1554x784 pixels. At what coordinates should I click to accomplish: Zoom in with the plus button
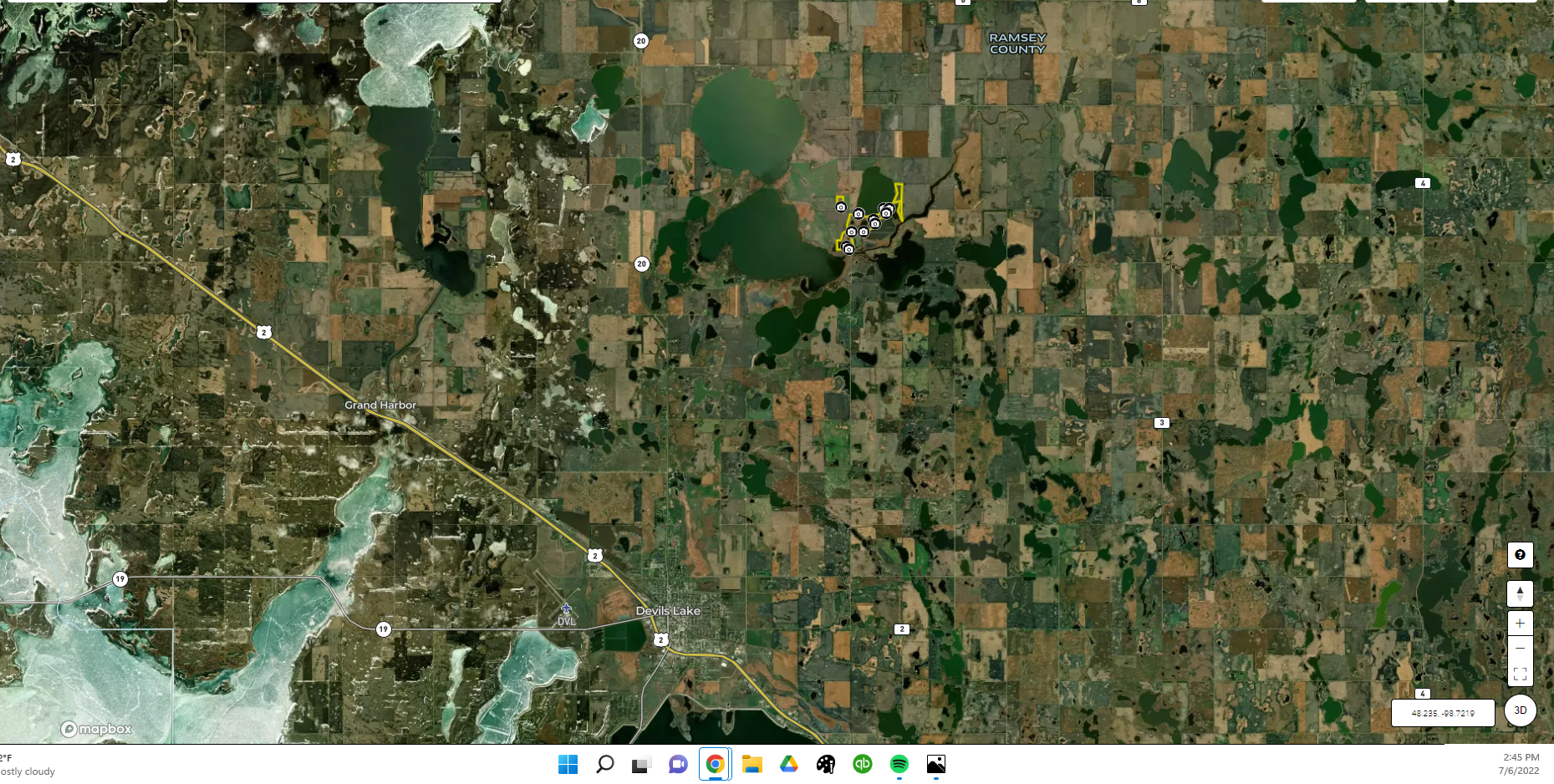(x=1520, y=623)
